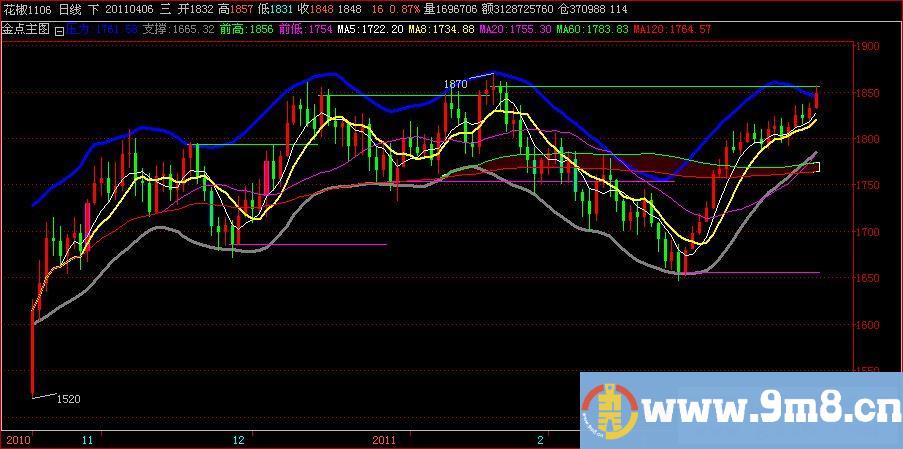Click the 2010 marker on date axis
The height and width of the screenshot is (449, 903).
pyautogui.click(x=17, y=439)
